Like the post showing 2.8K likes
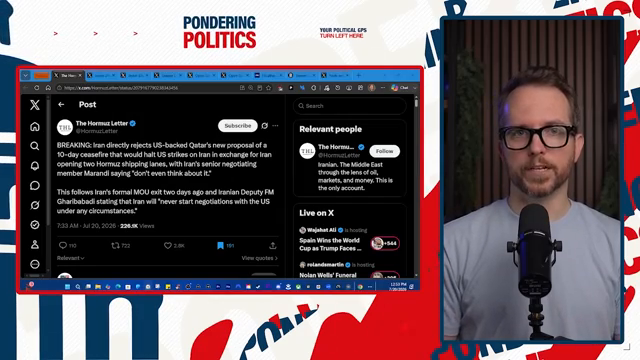This screenshot has height=360, width=640. [174, 245]
